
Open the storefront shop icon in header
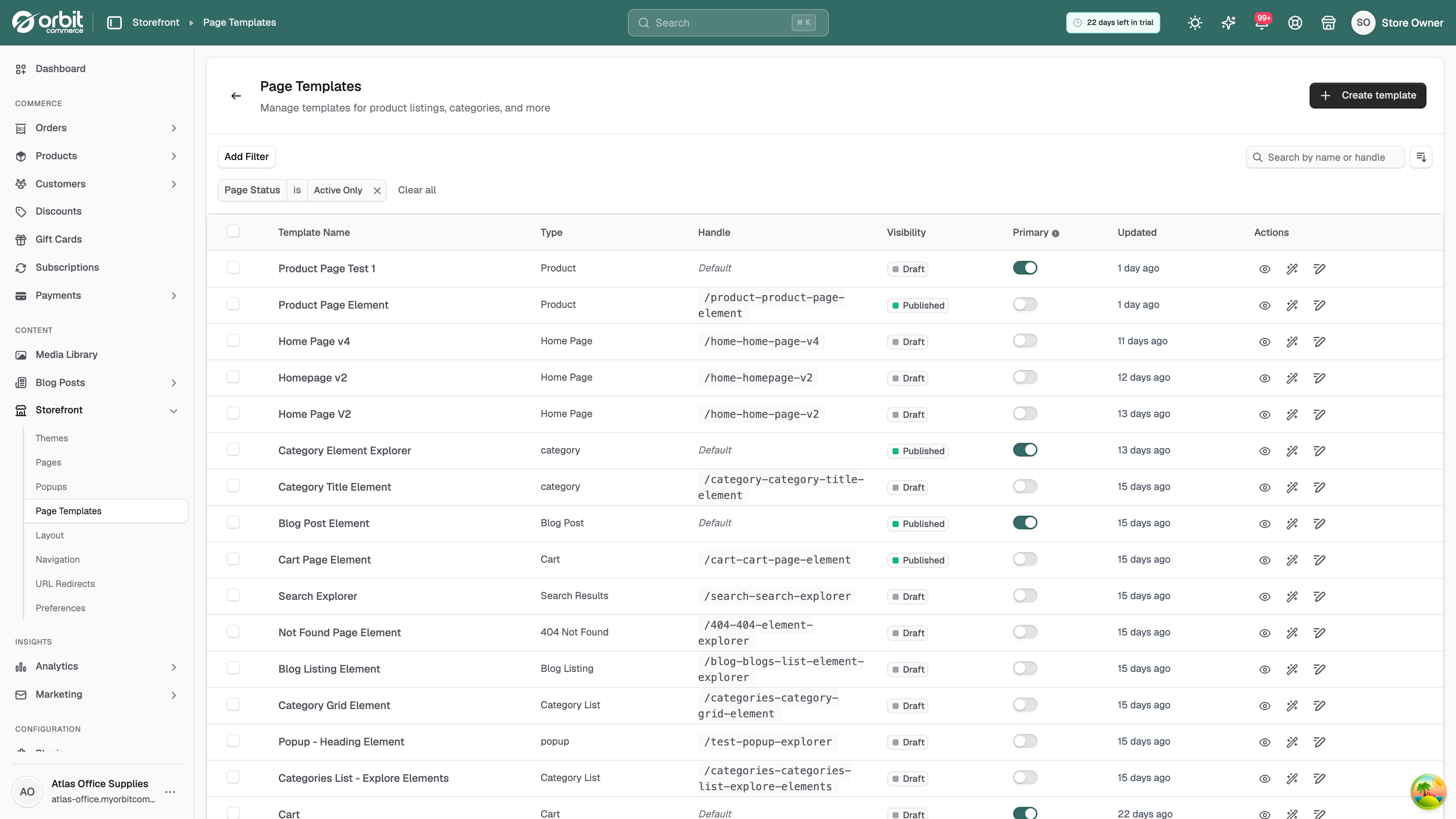coord(1328,23)
